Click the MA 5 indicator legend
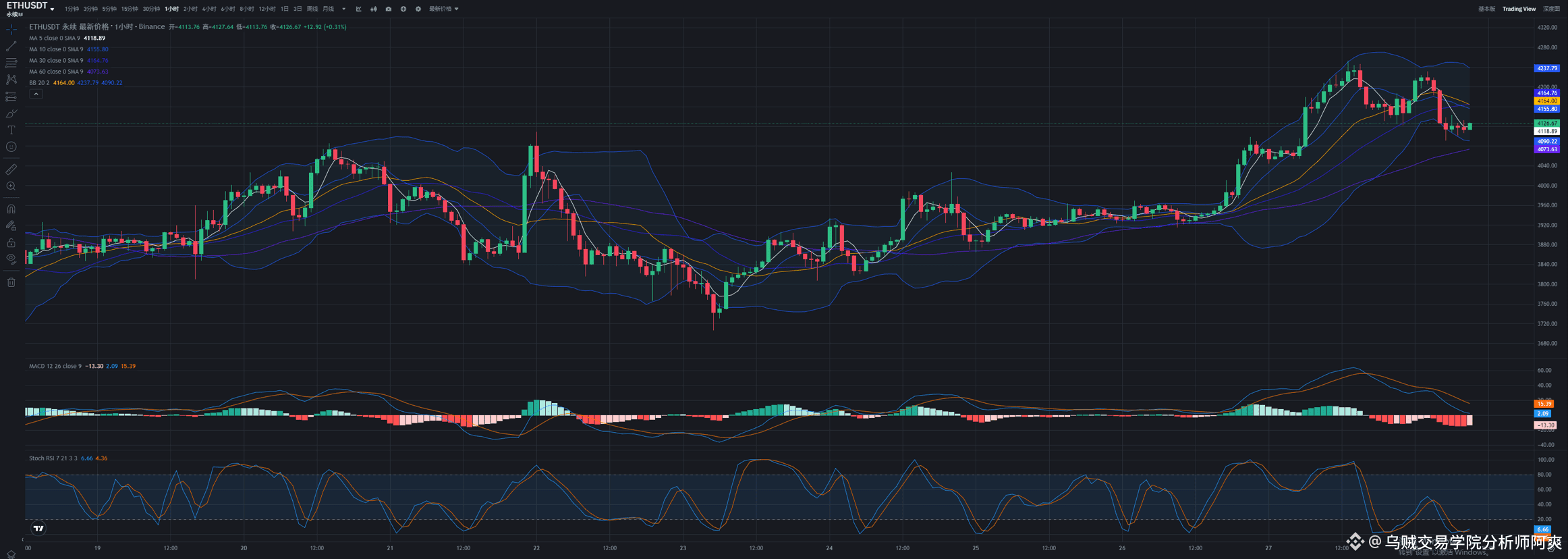The height and width of the screenshot is (559, 1568). click(67, 38)
